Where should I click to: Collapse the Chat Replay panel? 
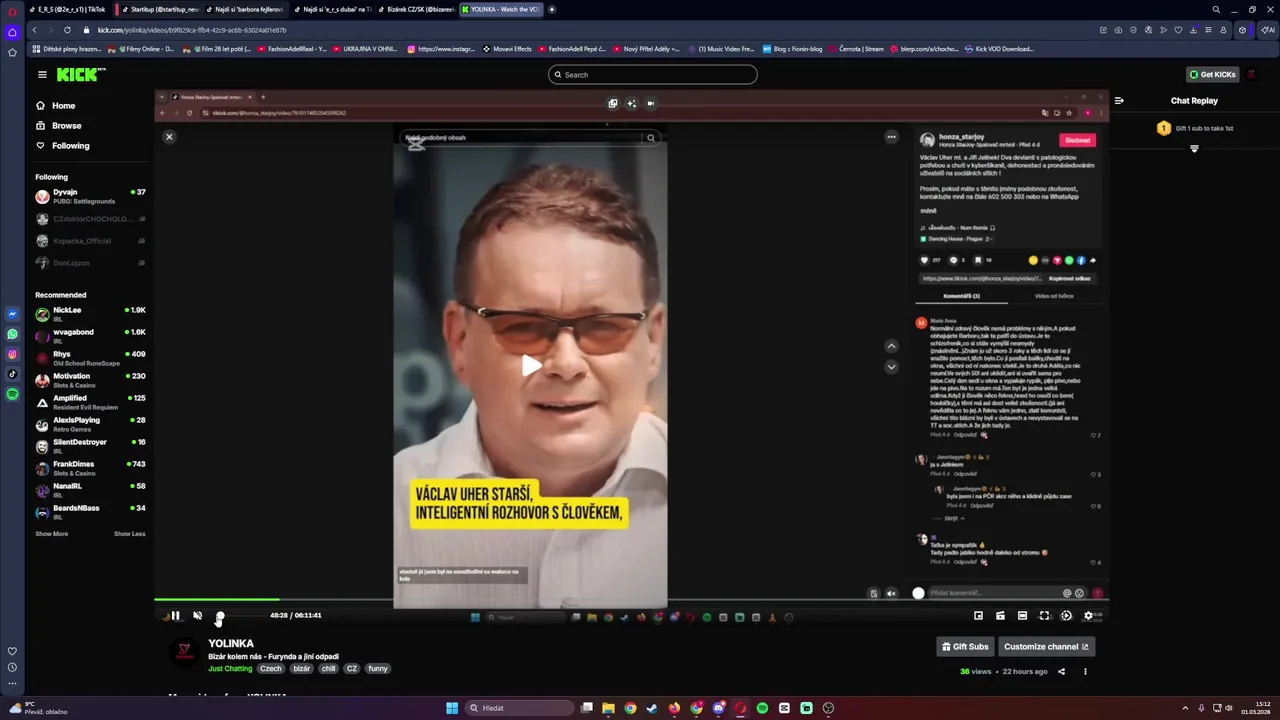tap(1119, 100)
